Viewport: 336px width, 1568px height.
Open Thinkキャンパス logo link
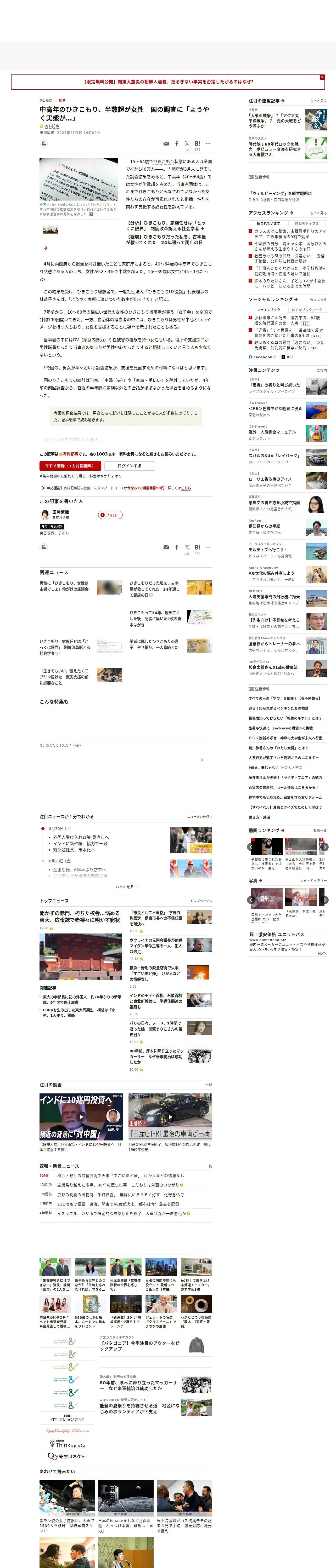tap(67, 1444)
